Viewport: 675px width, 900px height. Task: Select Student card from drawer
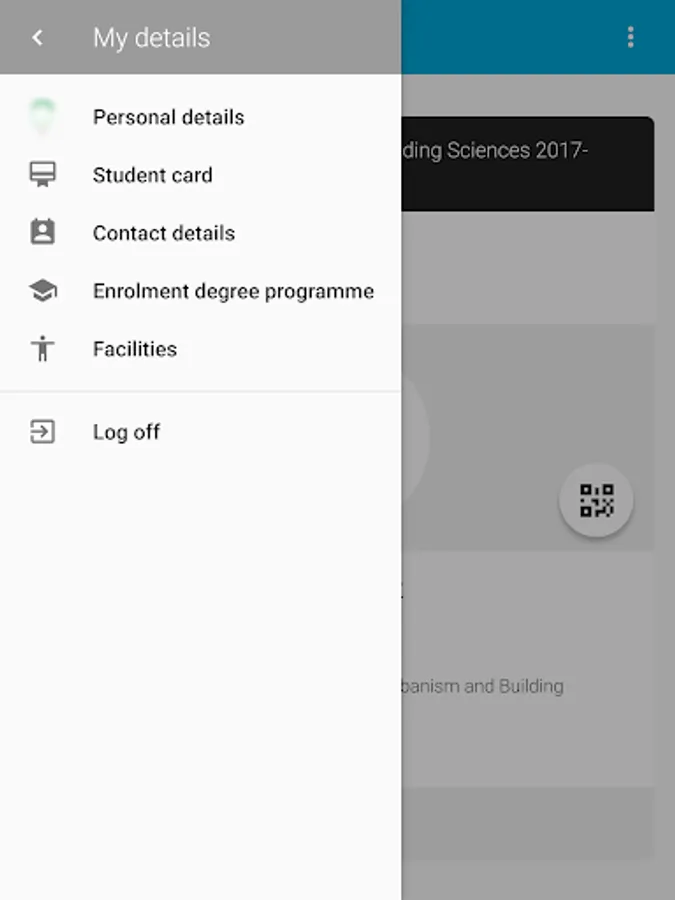[200, 175]
